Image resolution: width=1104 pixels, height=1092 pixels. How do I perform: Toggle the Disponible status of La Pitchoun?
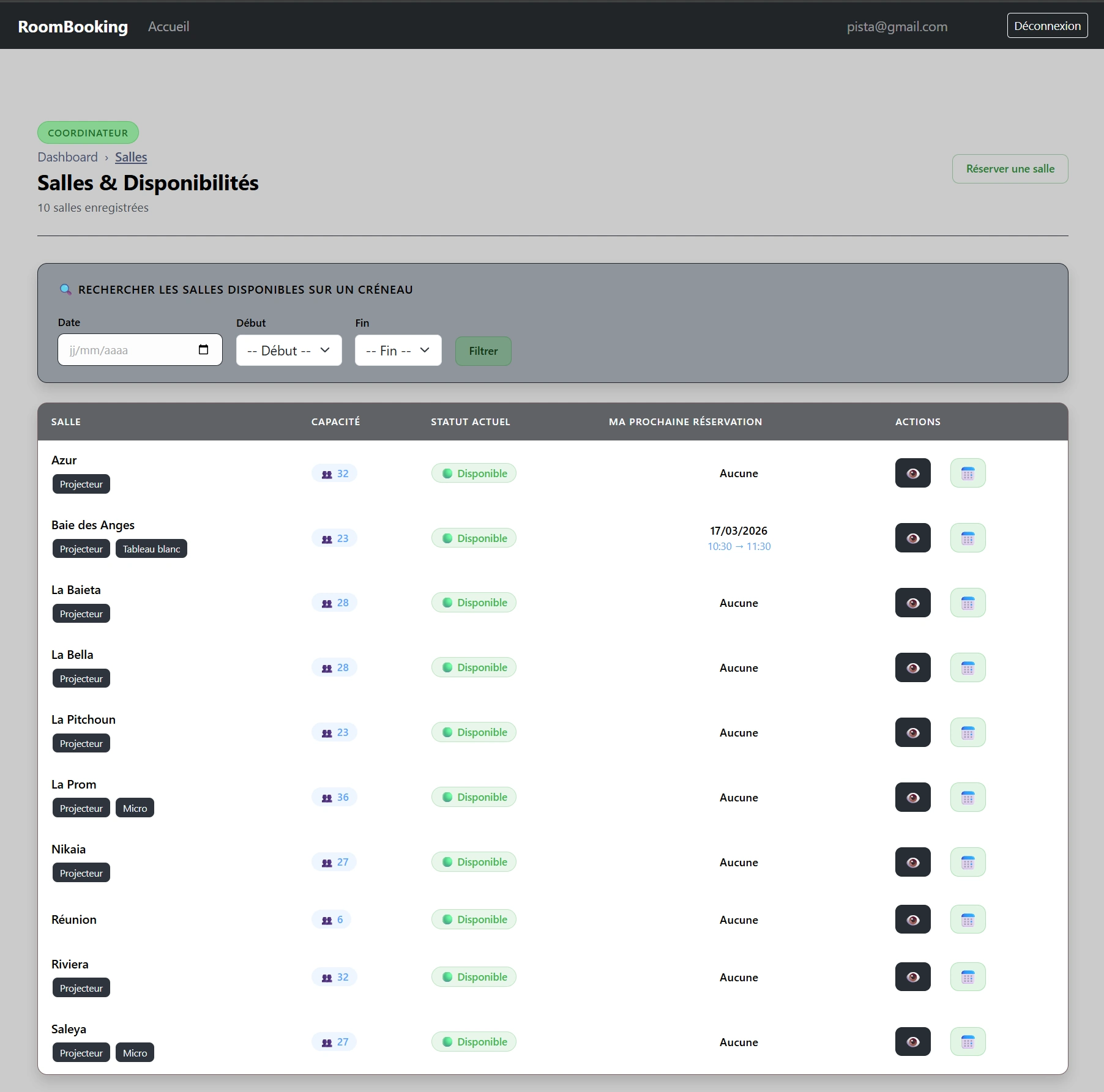click(474, 732)
